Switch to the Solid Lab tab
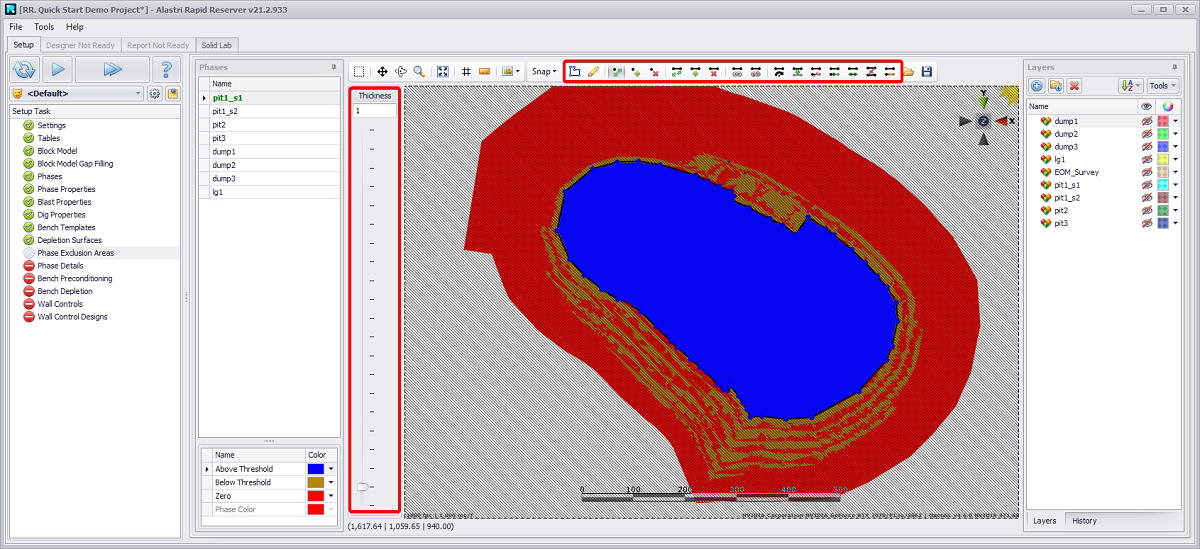Screen dimensions: 1200x549 217,45
